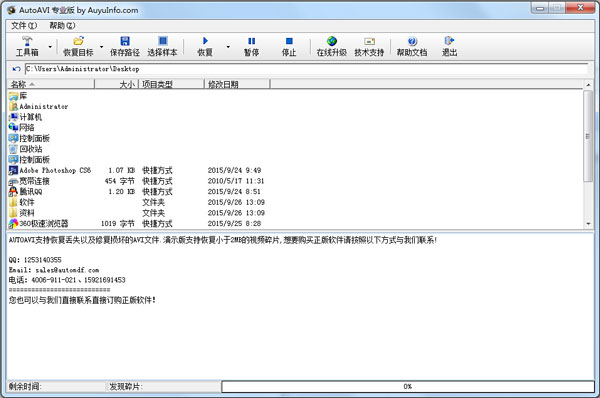Select the 网络 network item
600x398 pixels.
coord(21,127)
